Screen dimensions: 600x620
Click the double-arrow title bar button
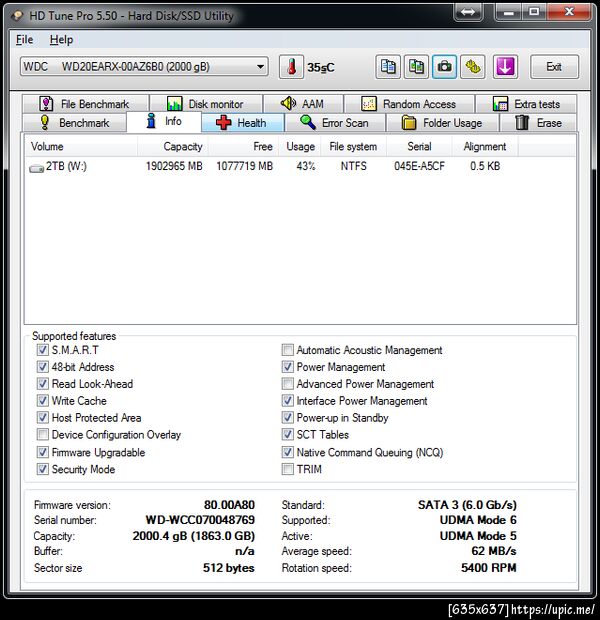click(468, 12)
